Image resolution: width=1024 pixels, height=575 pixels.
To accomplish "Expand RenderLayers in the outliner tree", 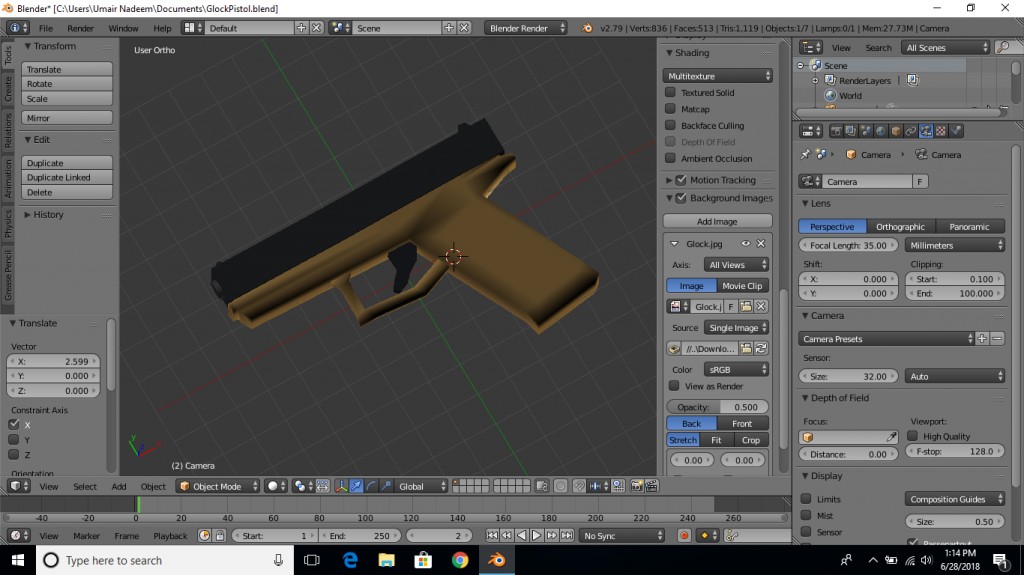I will (815, 80).
